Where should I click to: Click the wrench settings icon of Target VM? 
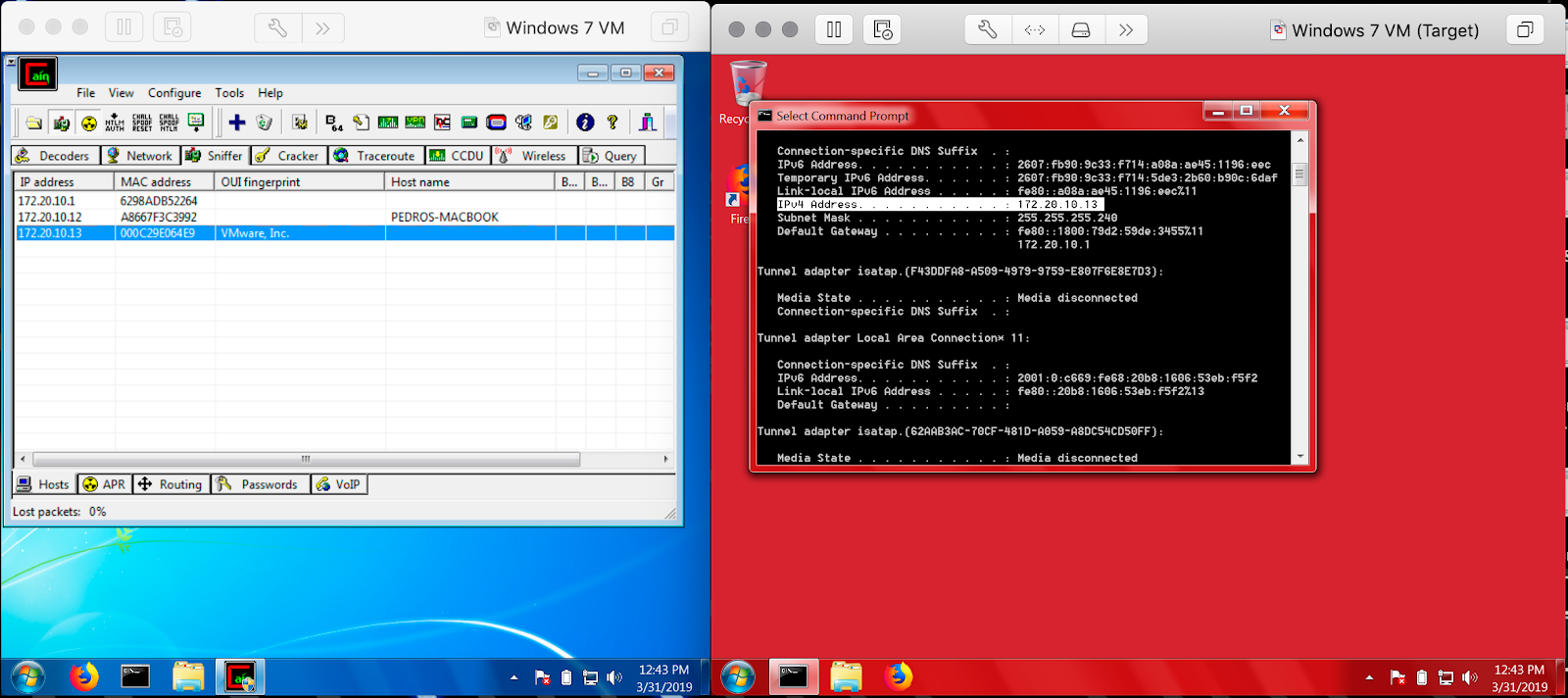(x=987, y=29)
